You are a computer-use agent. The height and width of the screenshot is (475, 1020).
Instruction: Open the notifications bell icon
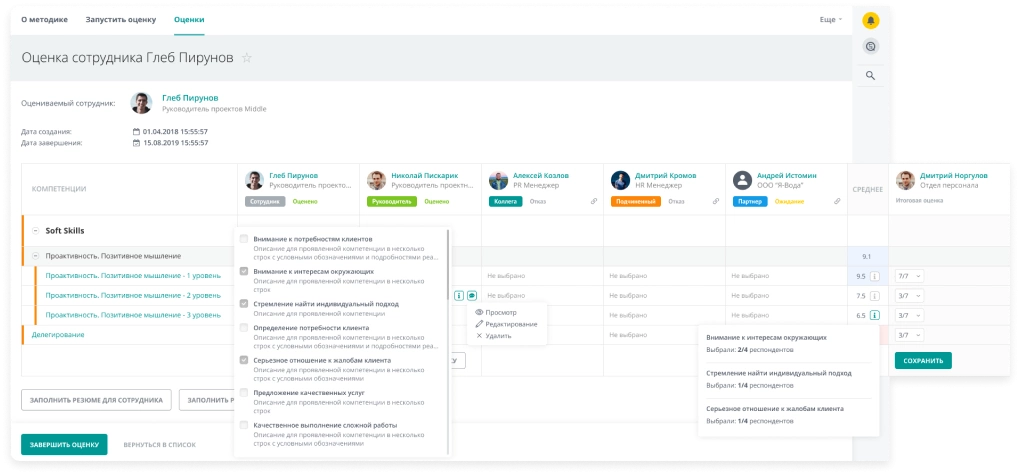click(x=870, y=21)
